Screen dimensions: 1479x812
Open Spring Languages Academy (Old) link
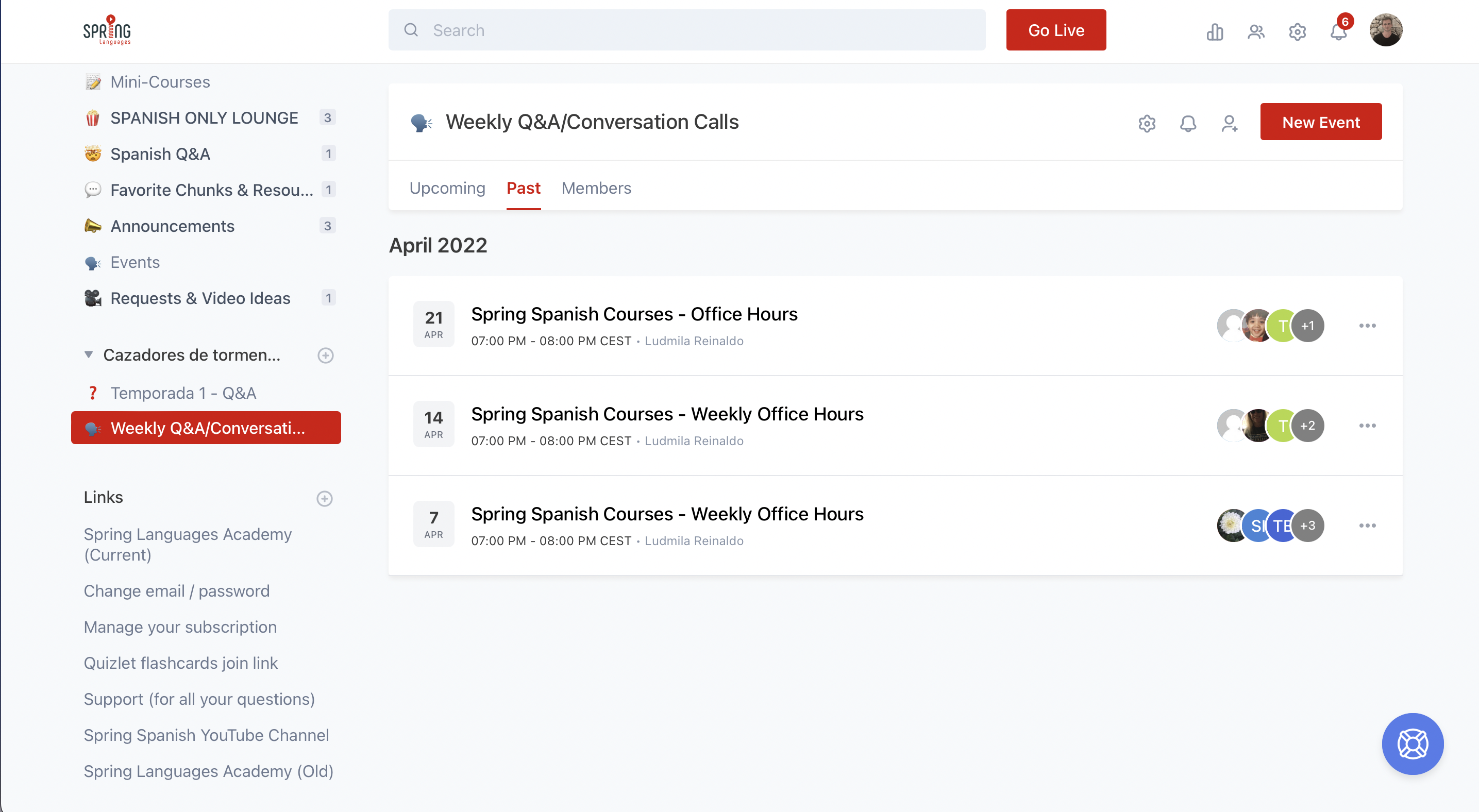[x=209, y=772]
